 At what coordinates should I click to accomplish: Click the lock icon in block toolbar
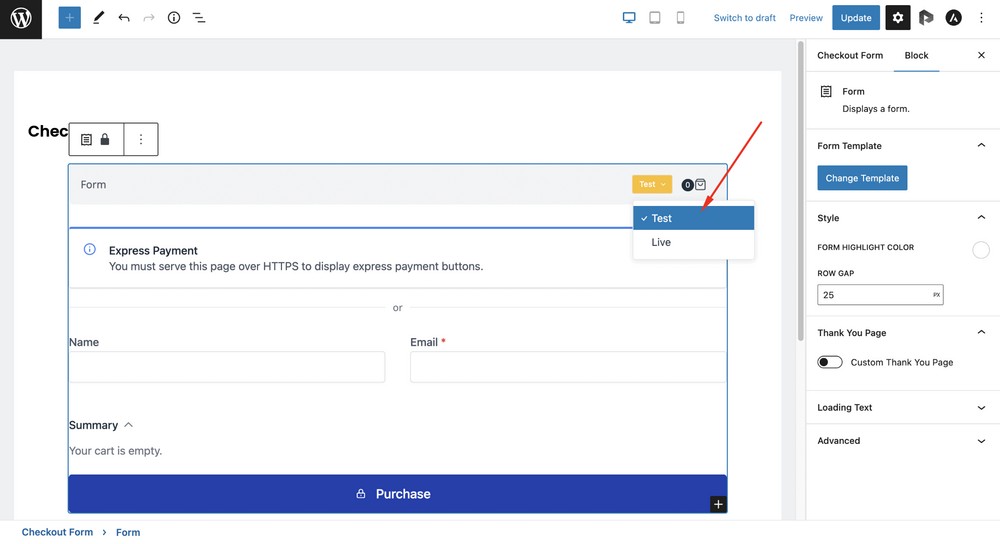pos(105,140)
